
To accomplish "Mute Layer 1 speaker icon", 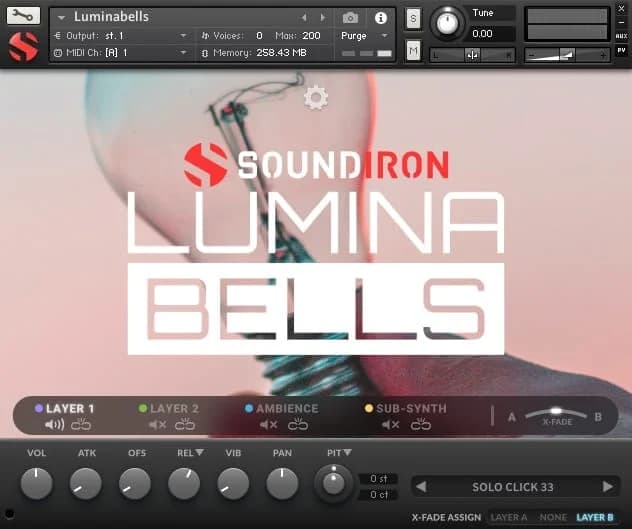I will coord(54,425).
